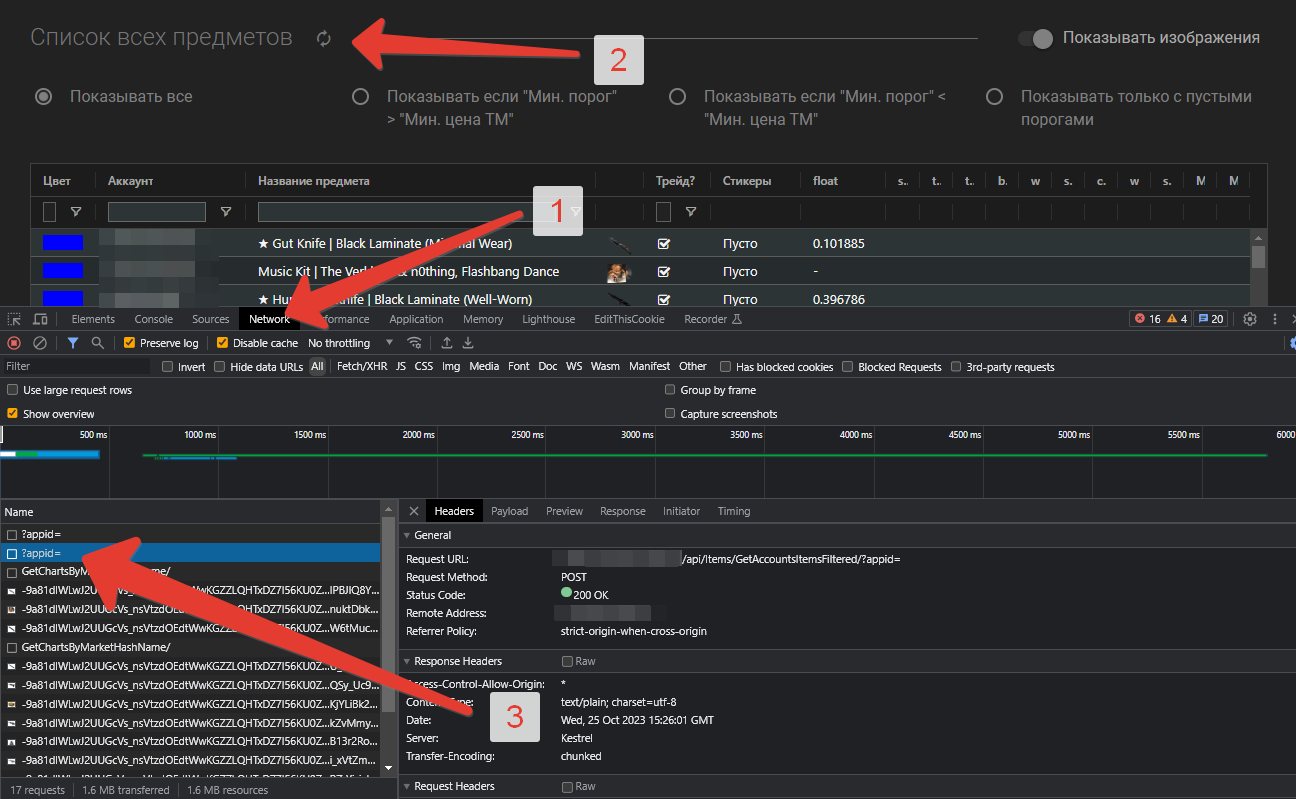Screen dimensions: 1296x799
Task: Click the errors counter showing 16
Action: tap(1147, 319)
